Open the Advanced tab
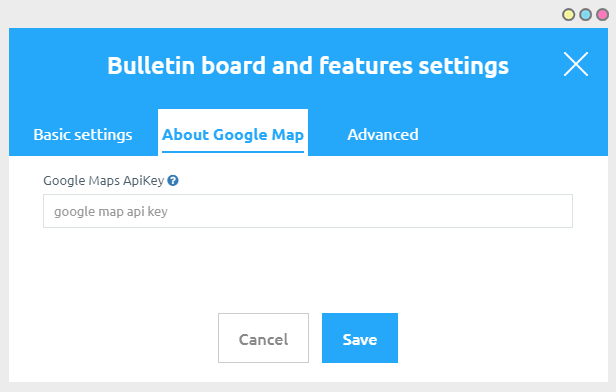Image resolution: width=616 pixels, height=392 pixels. [x=383, y=135]
